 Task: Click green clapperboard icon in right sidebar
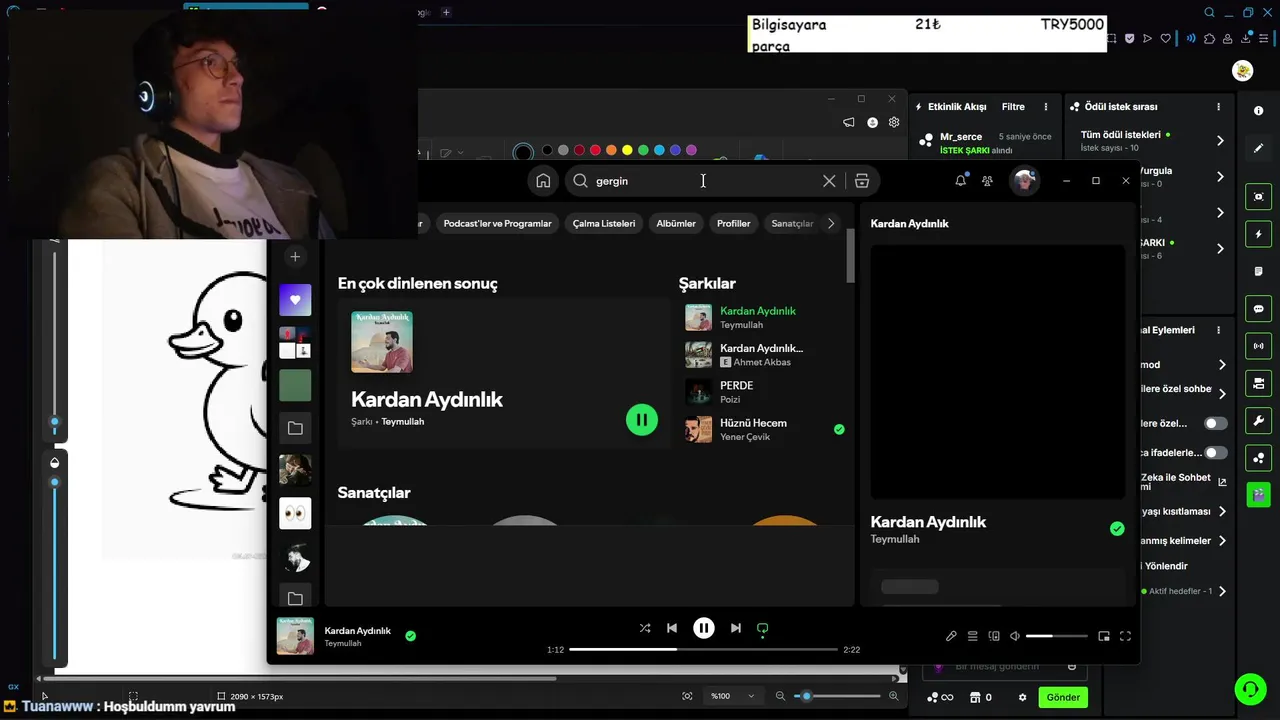point(1258,495)
